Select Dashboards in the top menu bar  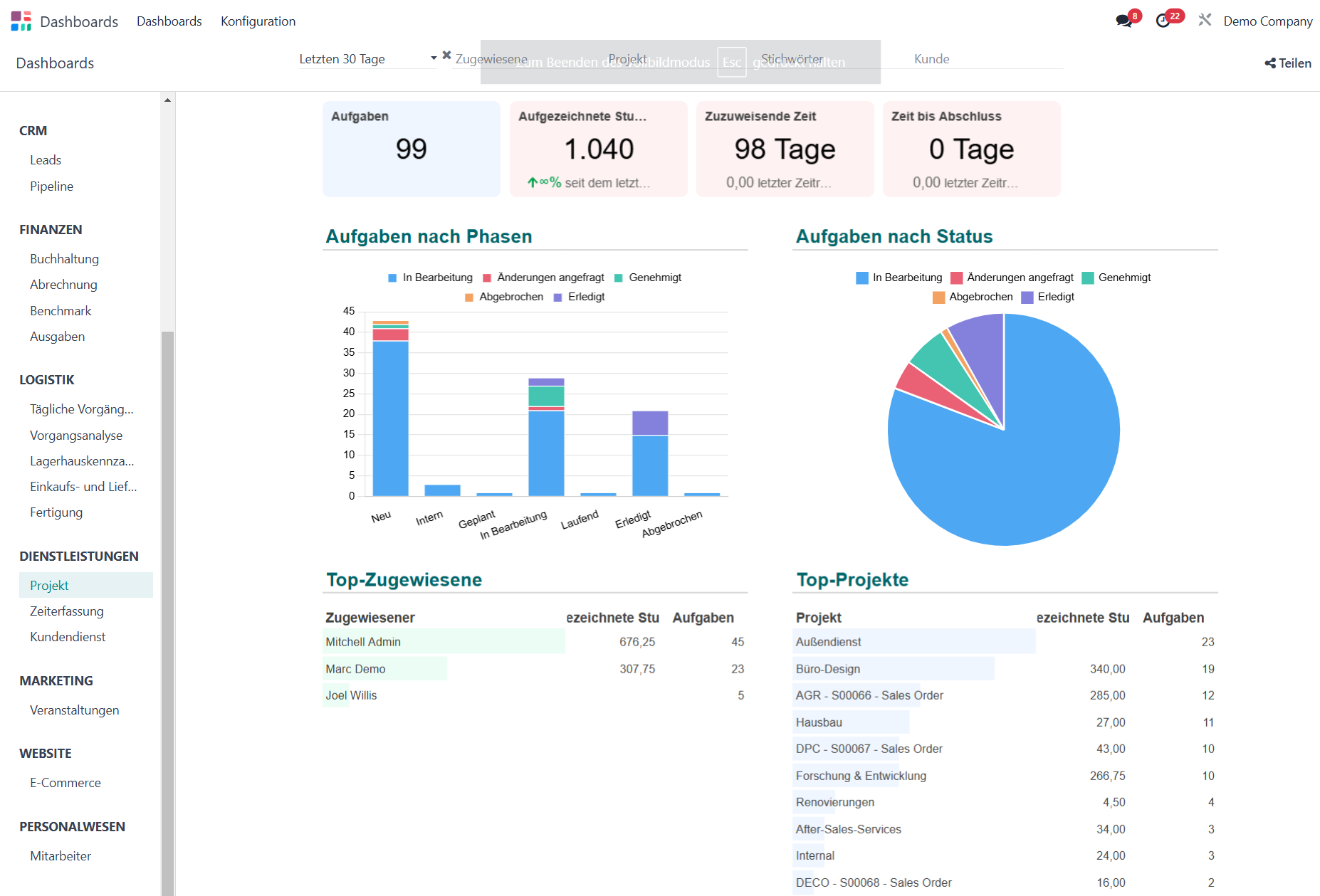tap(169, 21)
